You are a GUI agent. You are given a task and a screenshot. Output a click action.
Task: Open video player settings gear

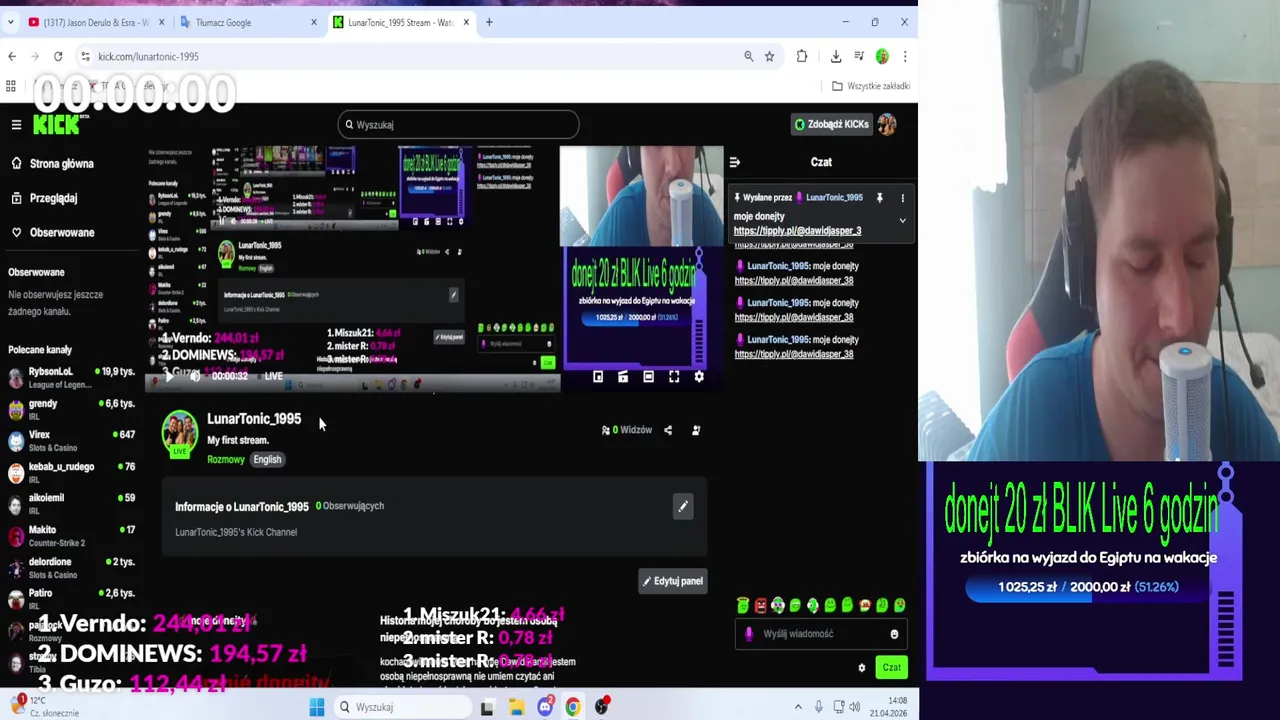coord(699,377)
